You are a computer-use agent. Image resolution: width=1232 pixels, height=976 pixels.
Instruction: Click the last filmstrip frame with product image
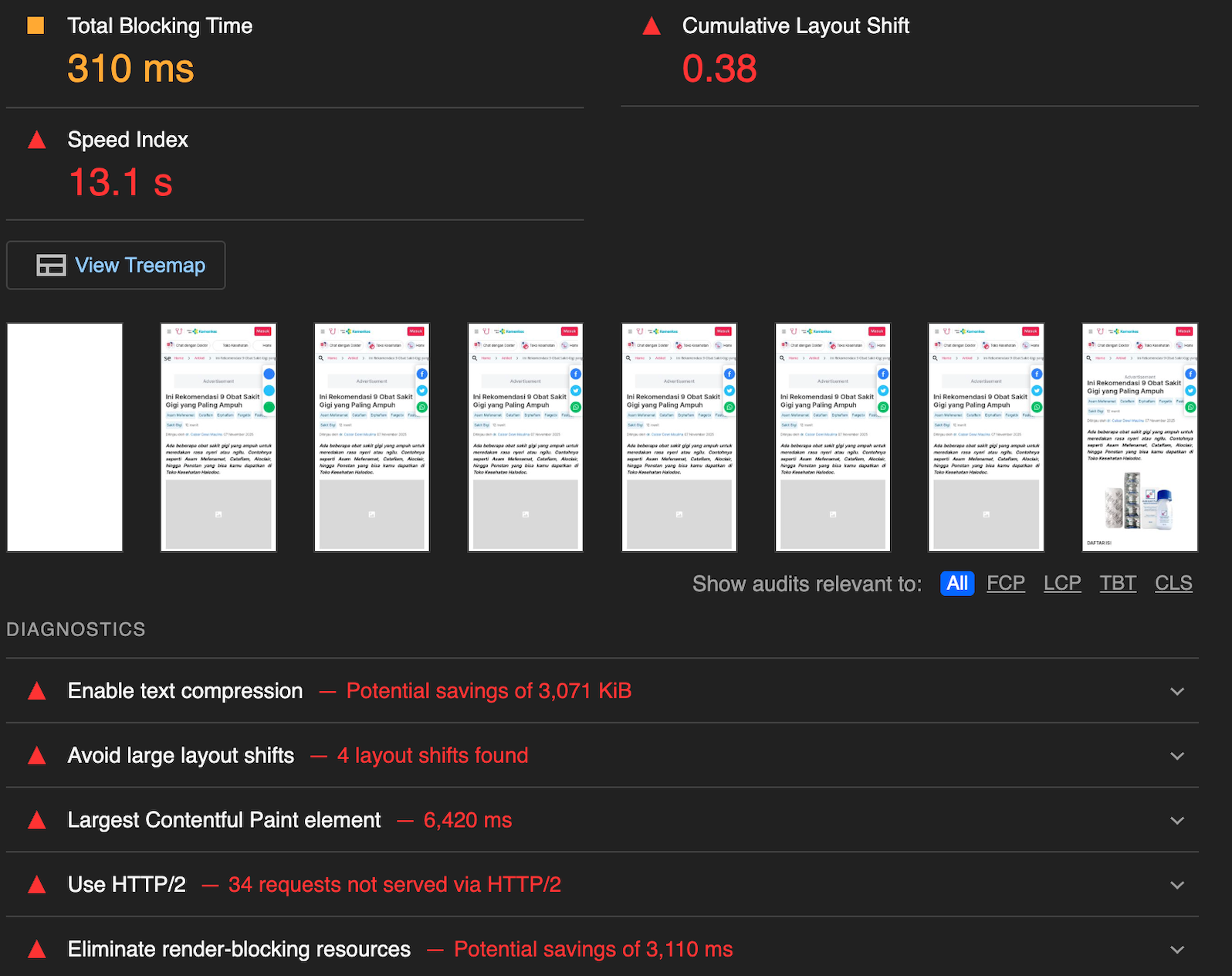click(x=1139, y=437)
